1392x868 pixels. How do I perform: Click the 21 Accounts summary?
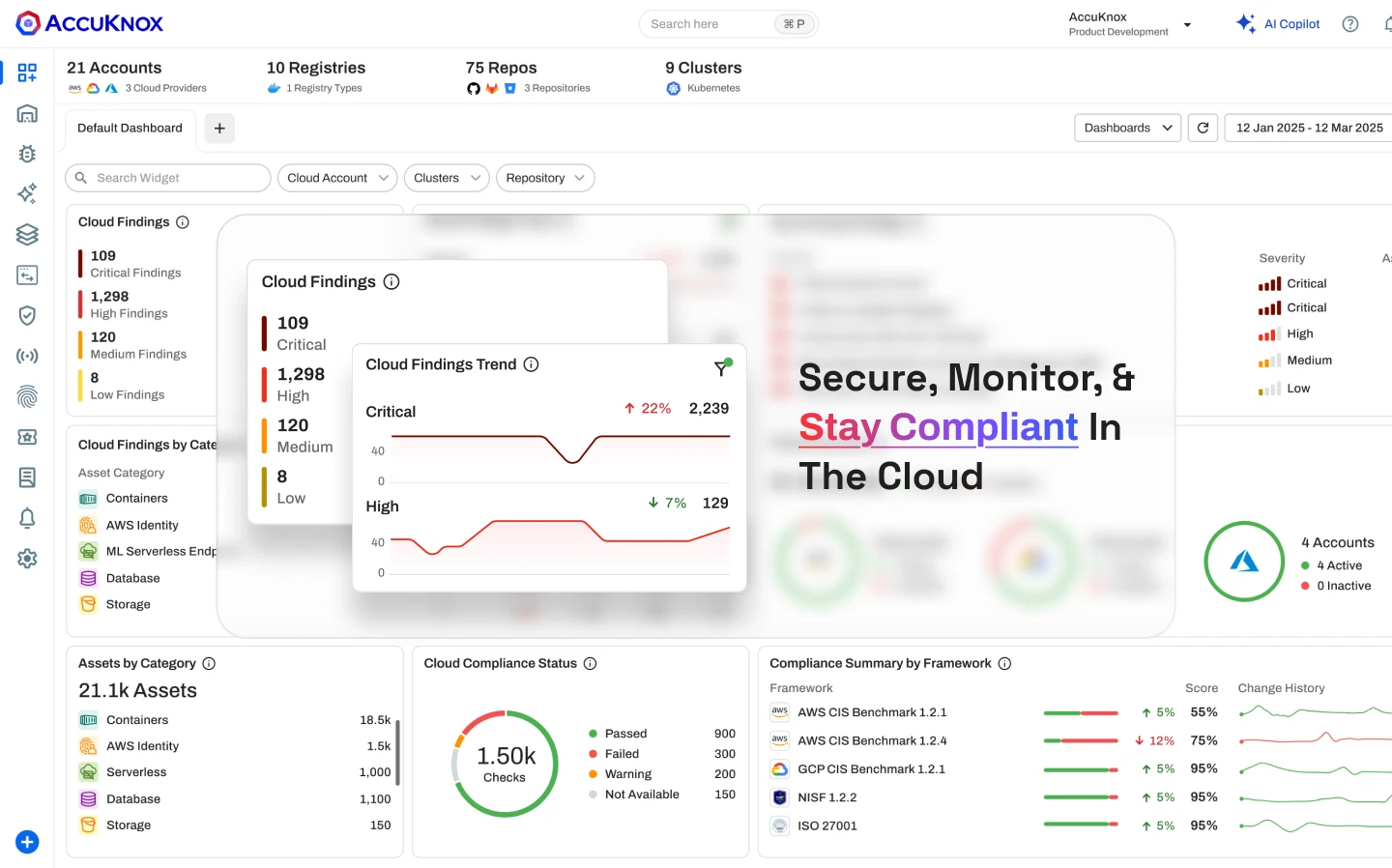(x=136, y=76)
